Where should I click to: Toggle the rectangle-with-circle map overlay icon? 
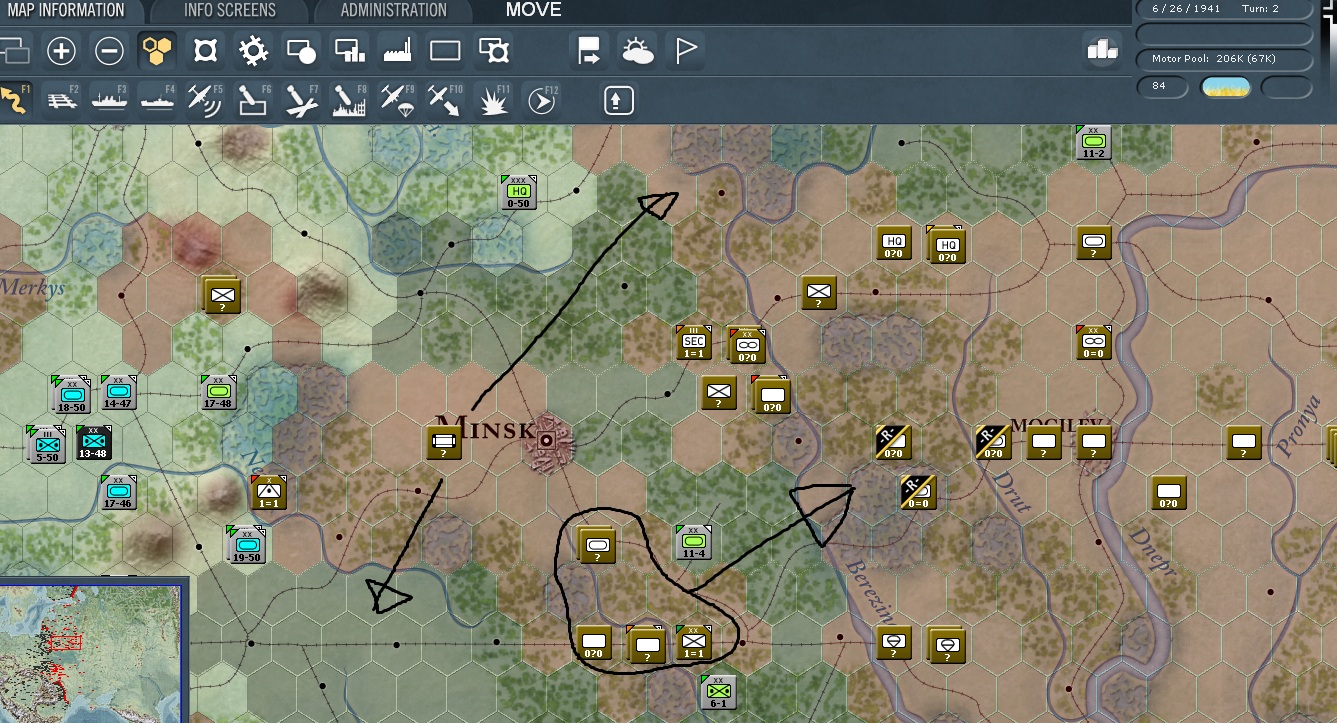click(301, 51)
